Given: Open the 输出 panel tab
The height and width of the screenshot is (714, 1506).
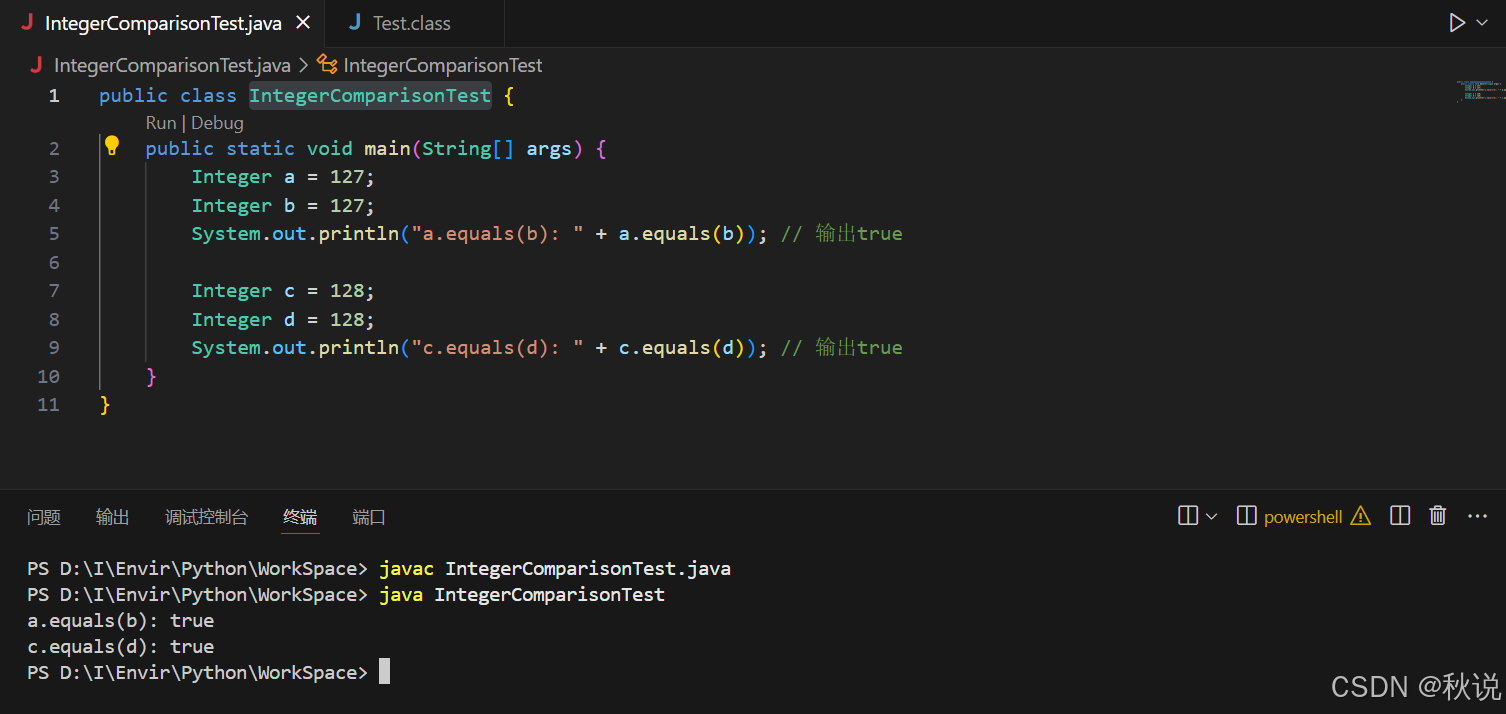Looking at the screenshot, I should pyautogui.click(x=113, y=517).
